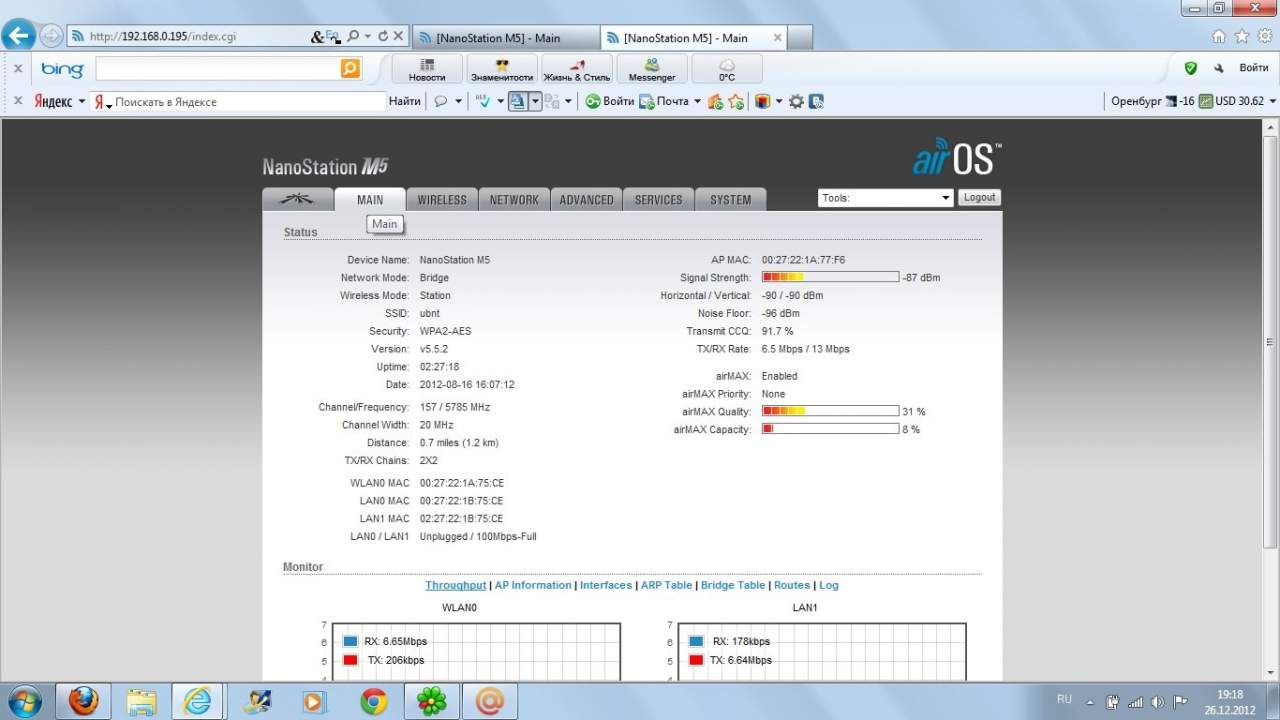Switch to the SERVICES tab

658,199
